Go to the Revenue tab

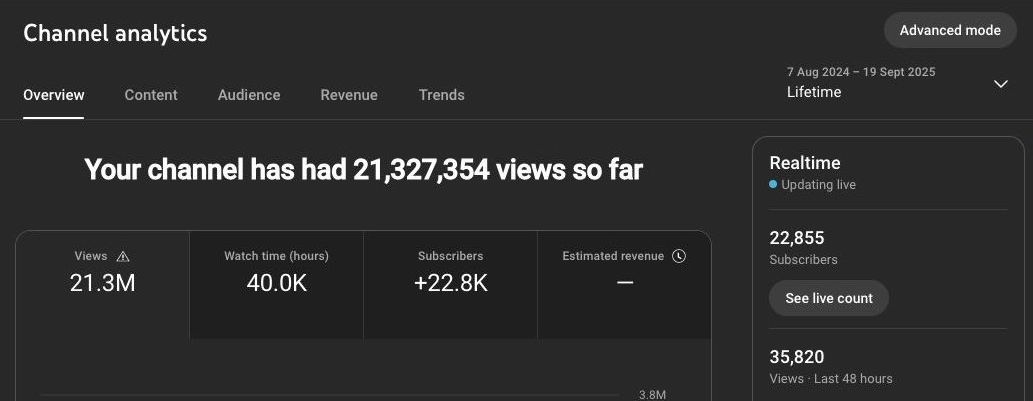[x=349, y=95]
